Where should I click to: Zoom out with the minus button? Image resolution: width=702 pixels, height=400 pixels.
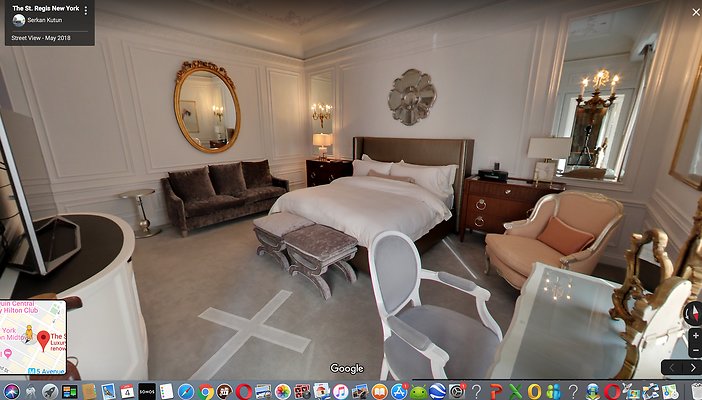694,350
